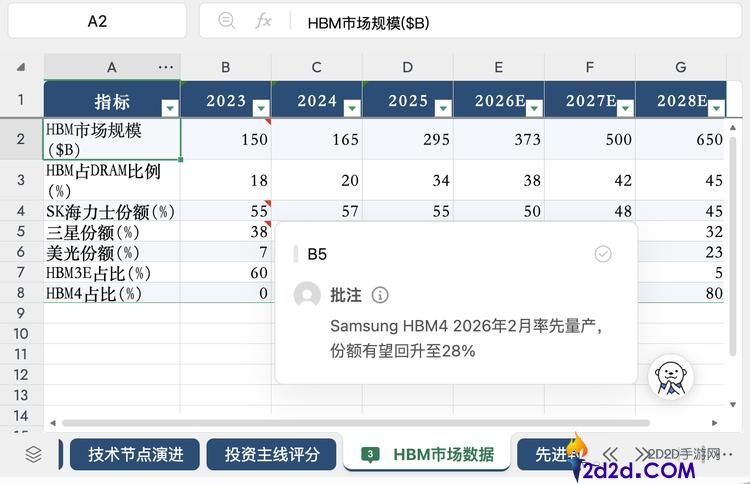The height and width of the screenshot is (484, 750).
Task: Select row 9 header
Action: point(21,313)
